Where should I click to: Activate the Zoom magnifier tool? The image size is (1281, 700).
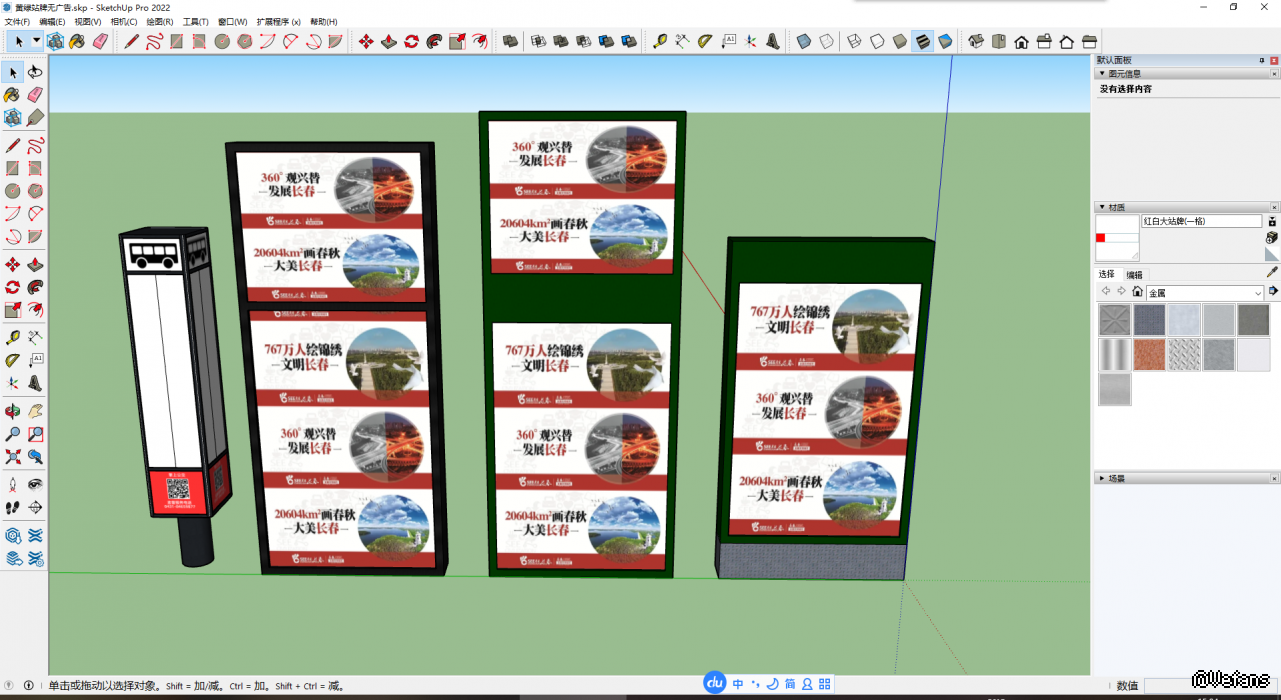[13, 434]
